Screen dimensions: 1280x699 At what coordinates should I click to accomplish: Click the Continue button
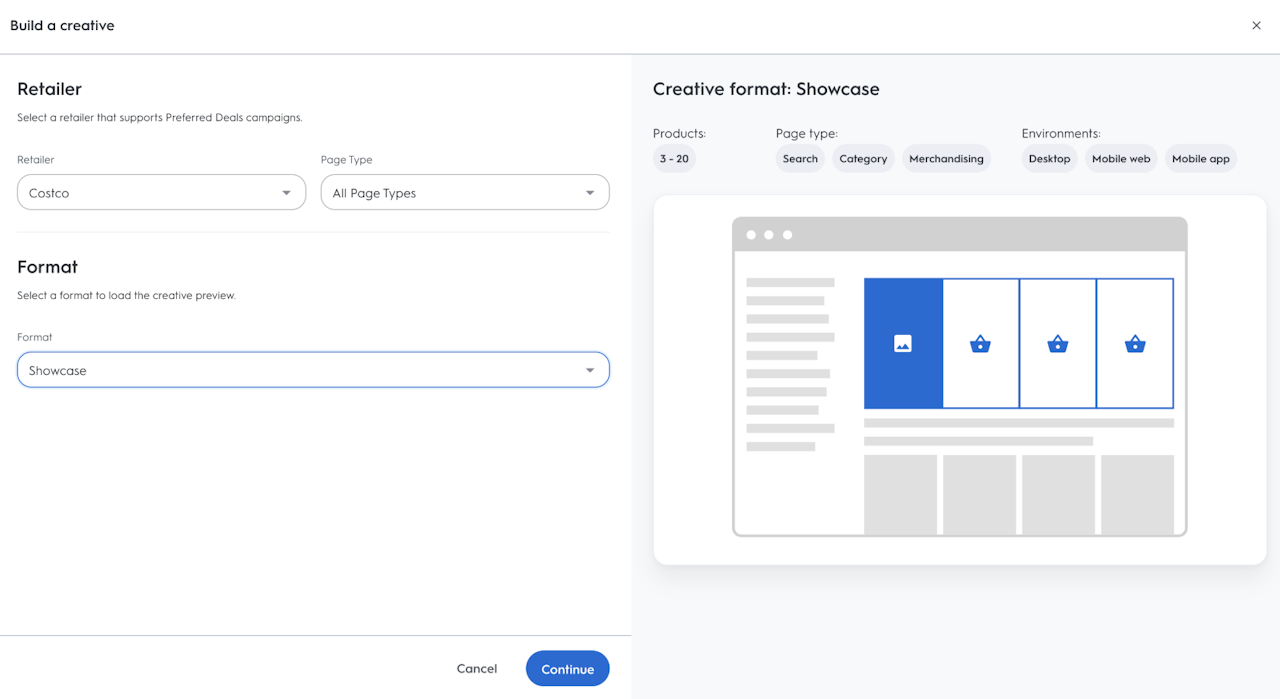click(567, 669)
